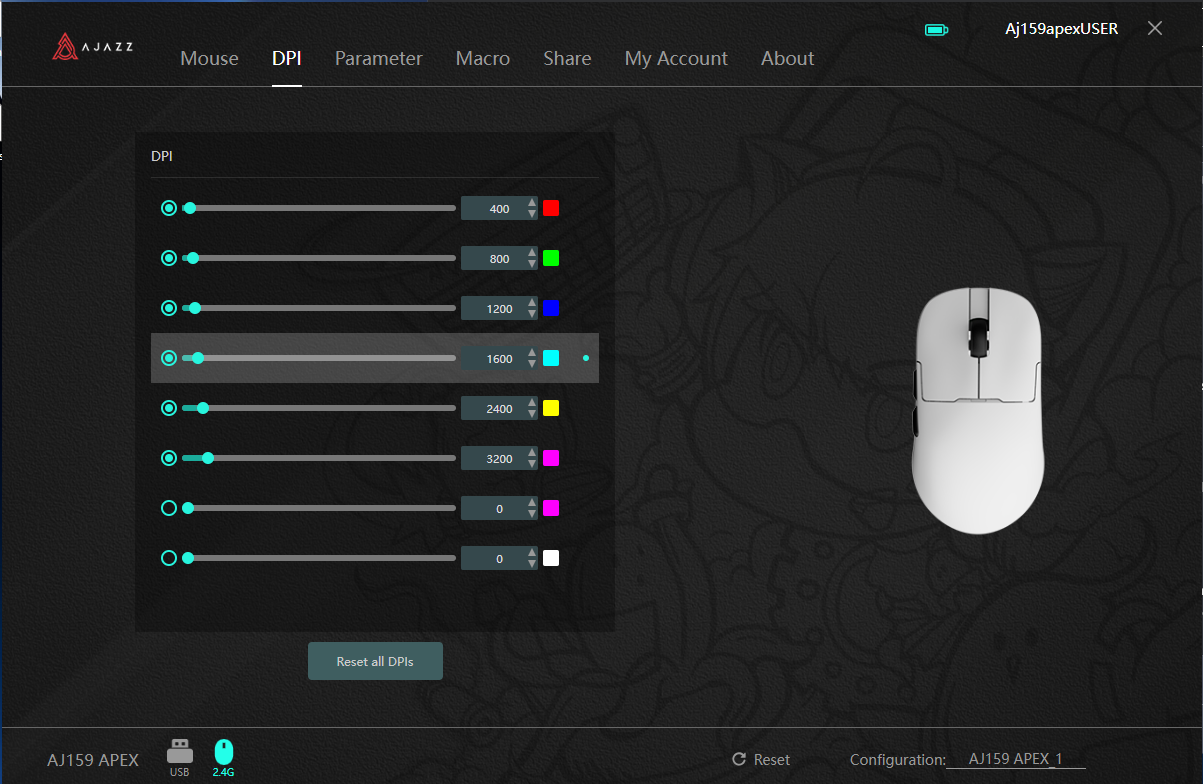
Task: Increase the 800 DPI value with up arrow
Action: [532, 253]
